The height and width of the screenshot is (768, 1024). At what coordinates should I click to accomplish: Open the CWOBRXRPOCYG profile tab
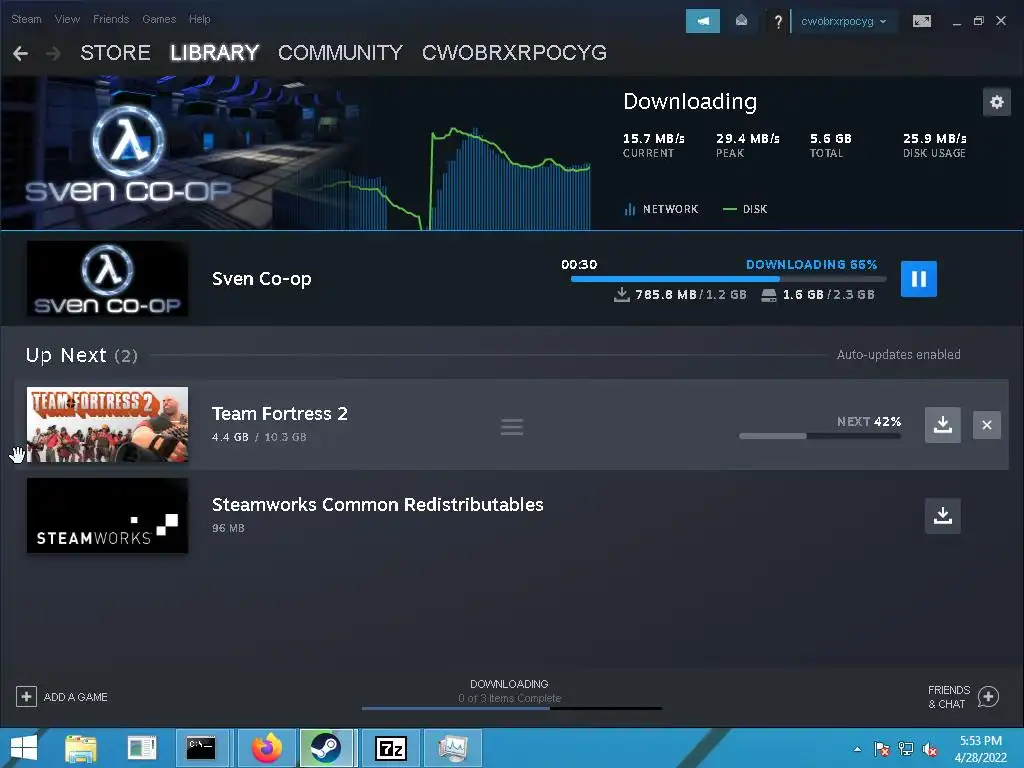coord(515,53)
